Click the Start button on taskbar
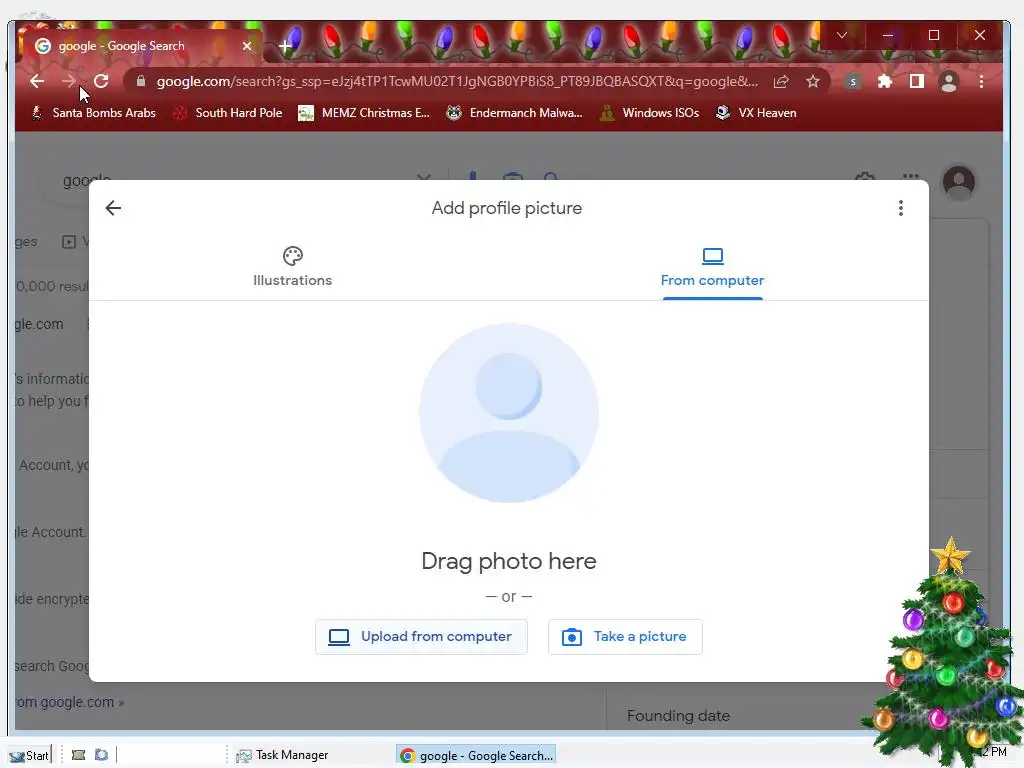1024x768 pixels. [29, 755]
